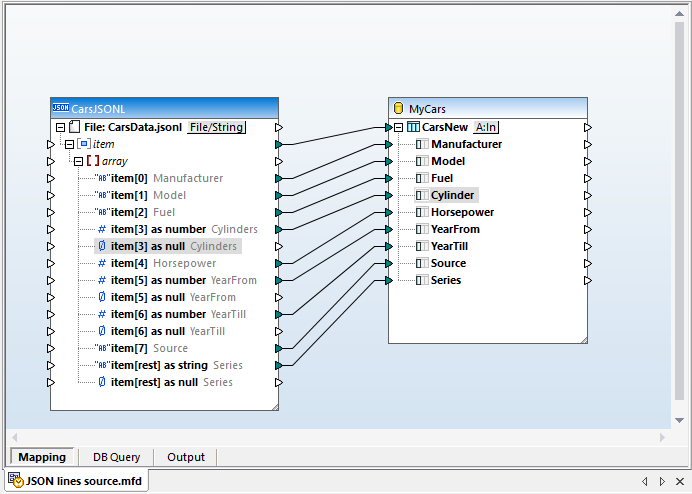Click the database icon in MyCars header
Viewport: 692px width, 494px height.
click(x=398, y=108)
